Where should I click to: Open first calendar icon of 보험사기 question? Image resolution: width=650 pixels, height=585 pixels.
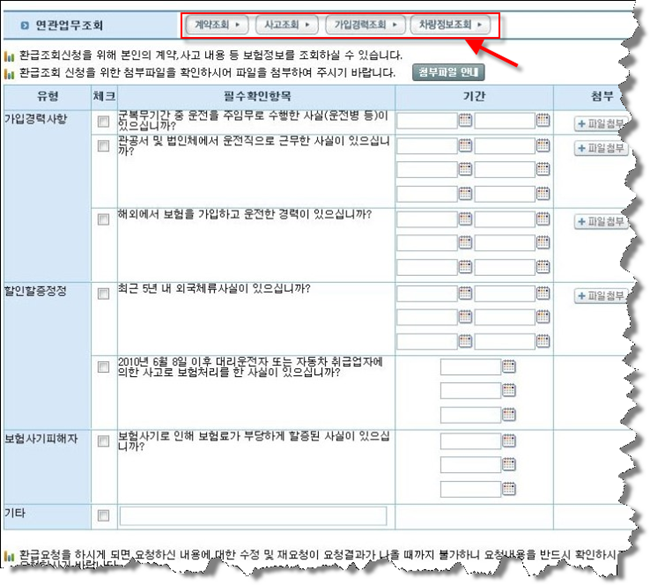509,441
